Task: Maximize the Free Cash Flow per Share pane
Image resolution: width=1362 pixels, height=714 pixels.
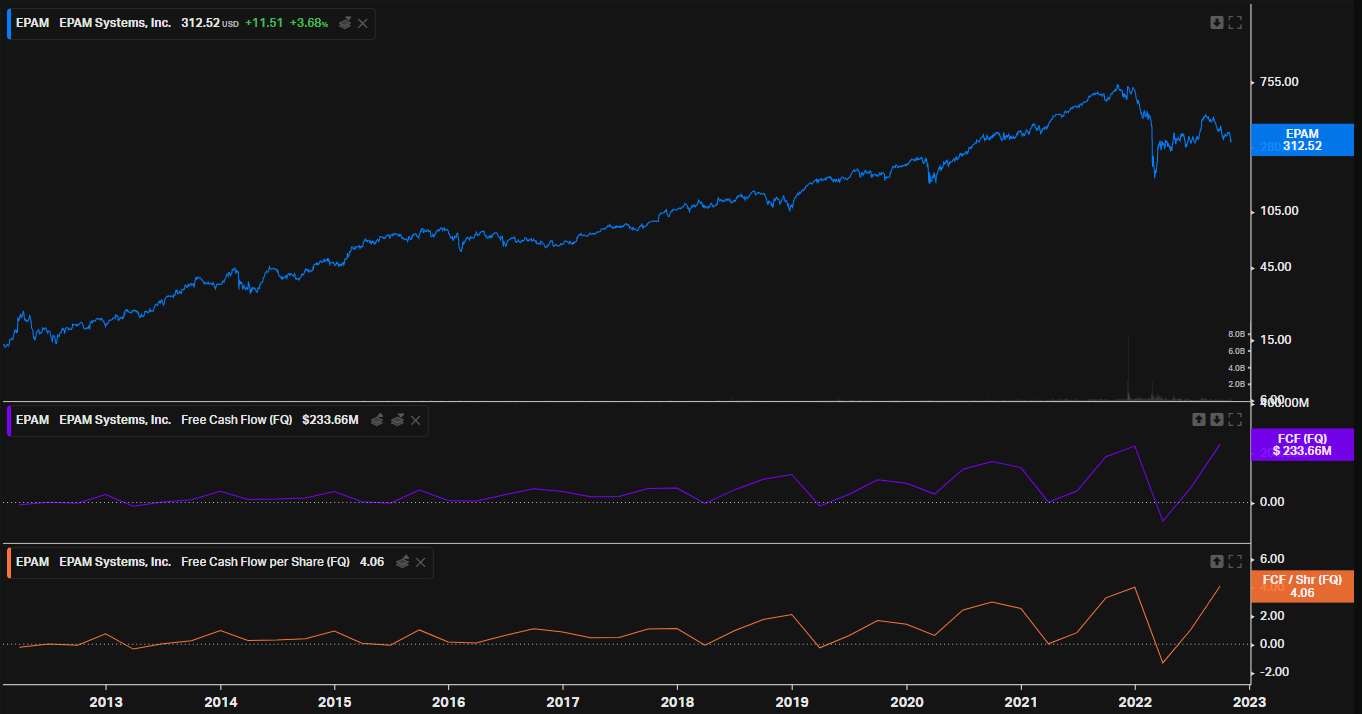Action: (1235, 561)
